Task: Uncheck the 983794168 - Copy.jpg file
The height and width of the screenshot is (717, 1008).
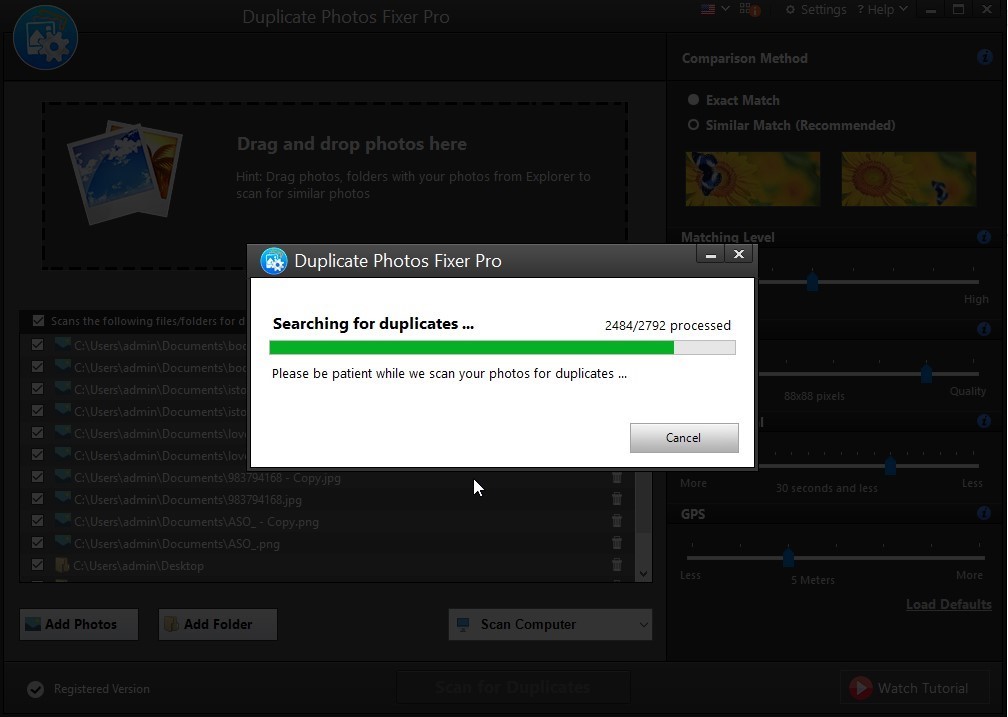Action: (x=37, y=477)
